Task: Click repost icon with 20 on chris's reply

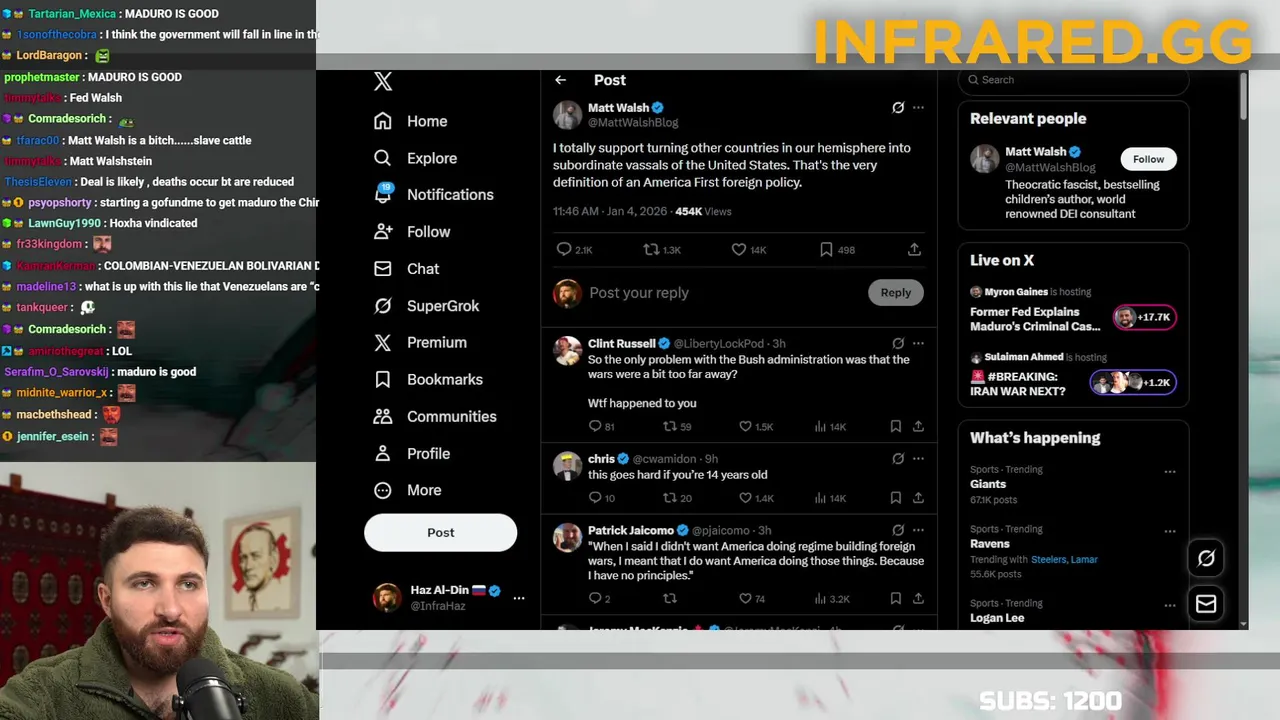Action: pos(670,497)
